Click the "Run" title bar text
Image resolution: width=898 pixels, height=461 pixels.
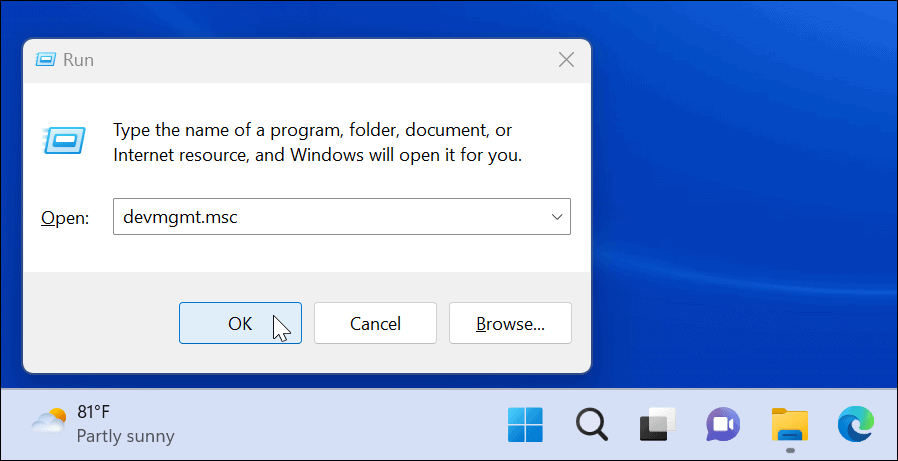click(78, 60)
